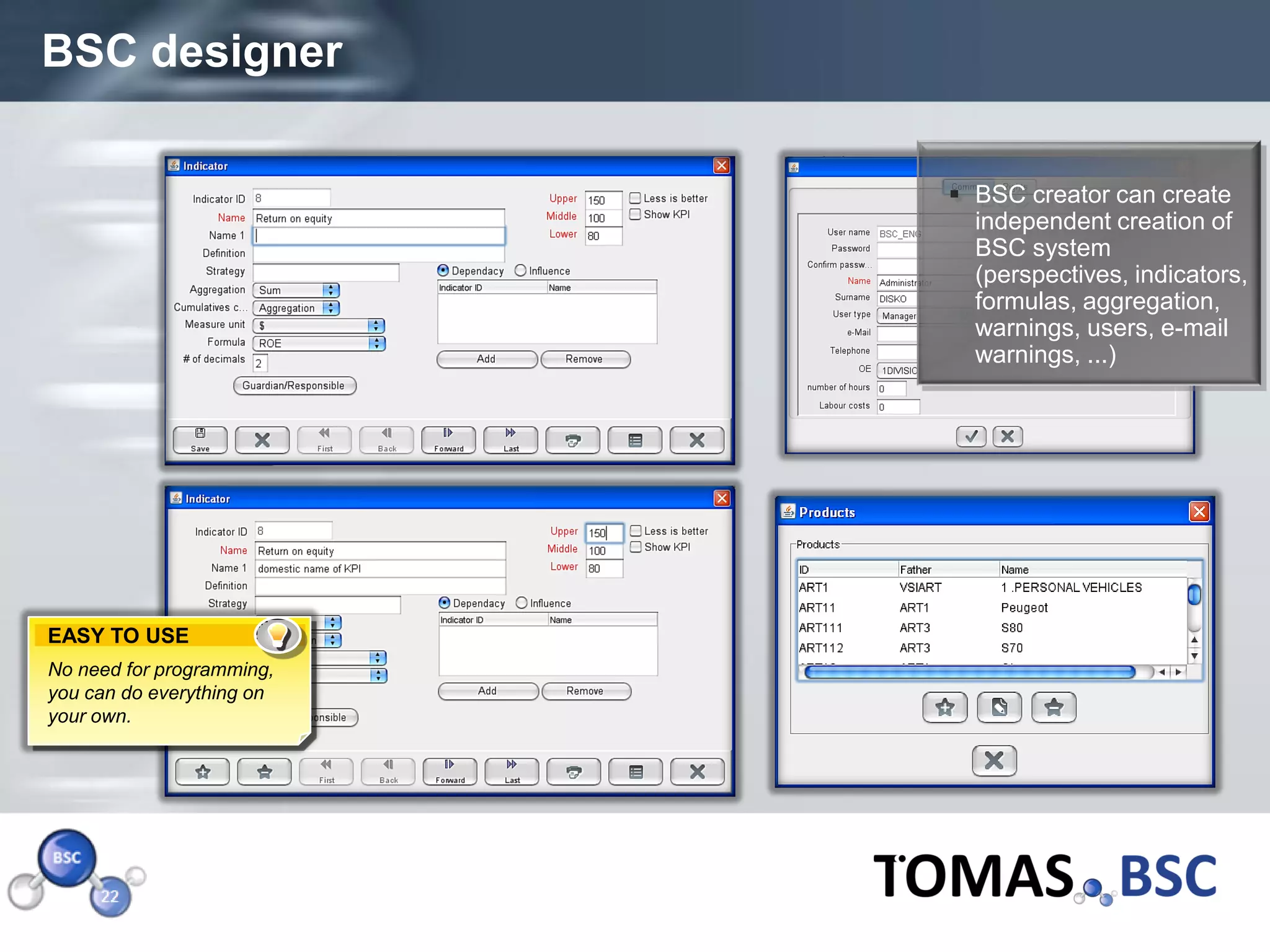1270x952 pixels.
Task: Click Remove button in bottom Indicator window
Action: pyautogui.click(x=586, y=691)
